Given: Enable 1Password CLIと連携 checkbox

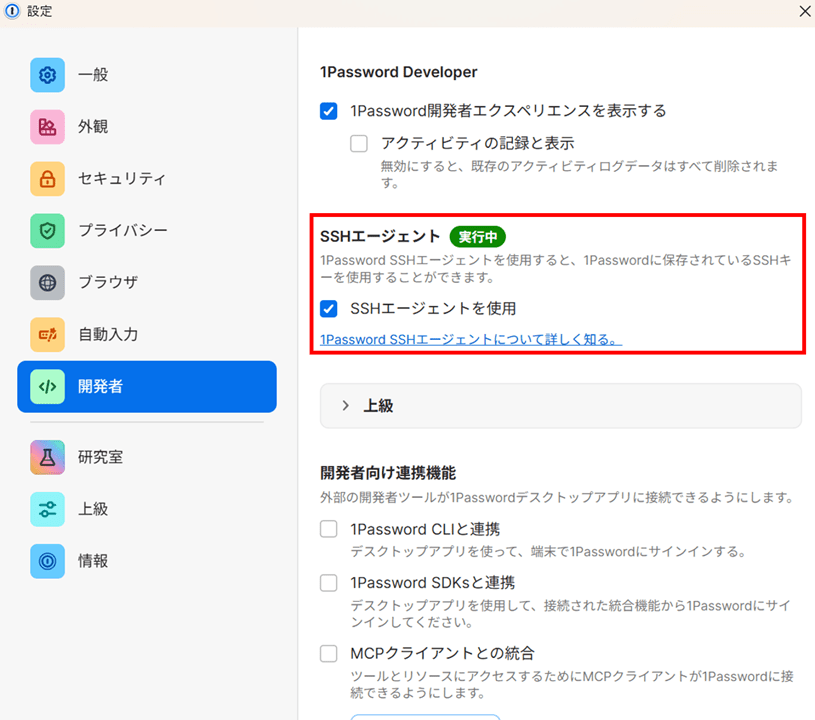Looking at the screenshot, I should [x=328, y=529].
